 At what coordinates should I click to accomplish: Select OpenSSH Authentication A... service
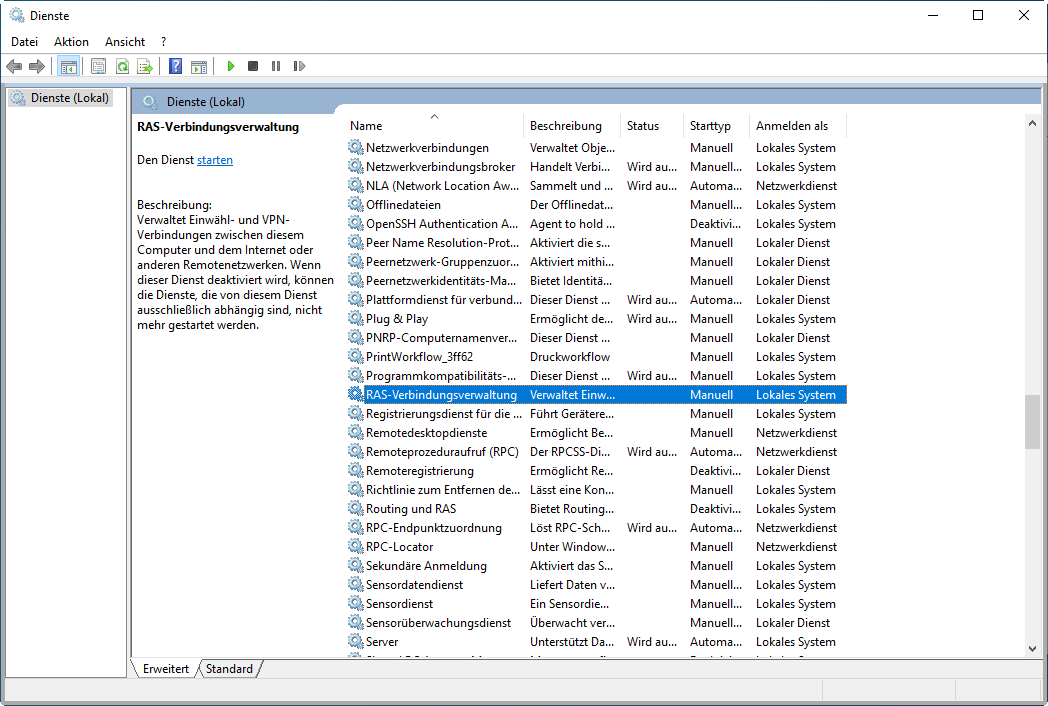[x=442, y=224]
